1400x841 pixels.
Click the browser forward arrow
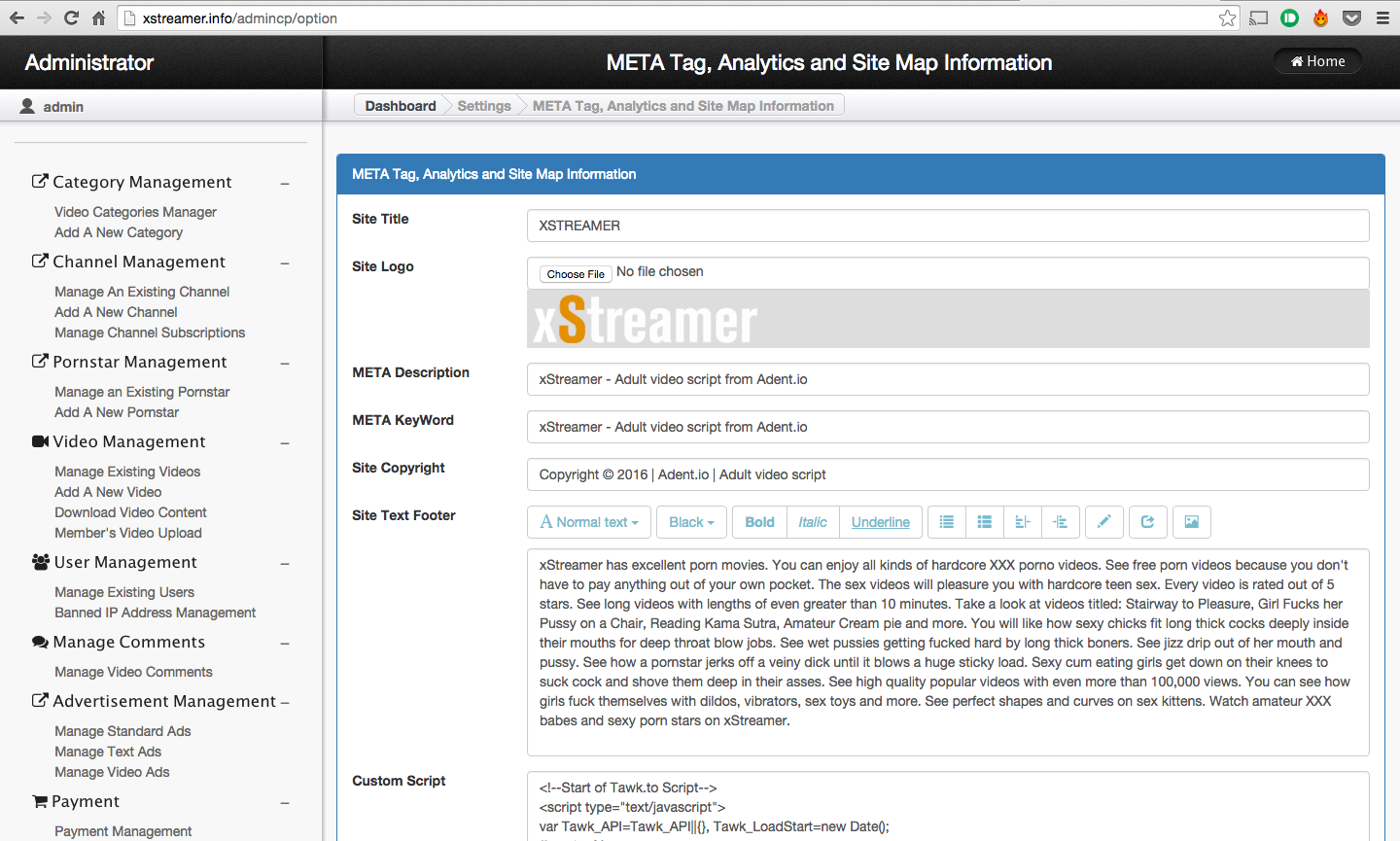click(44, 18)
